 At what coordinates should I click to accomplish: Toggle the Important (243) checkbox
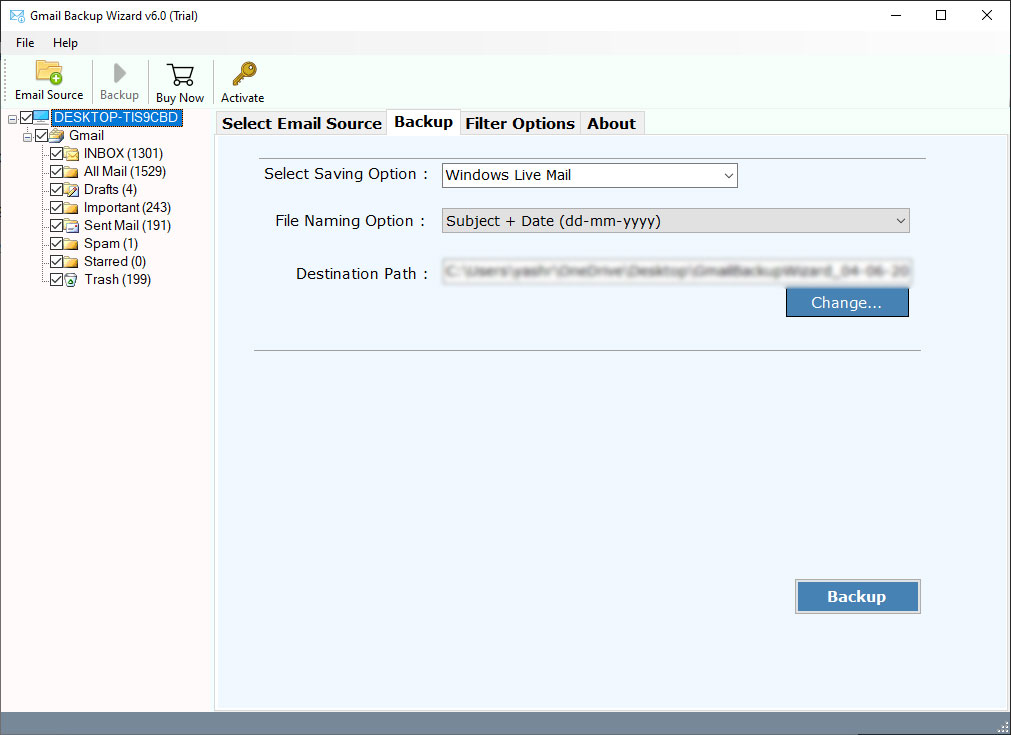coord(57,208)
